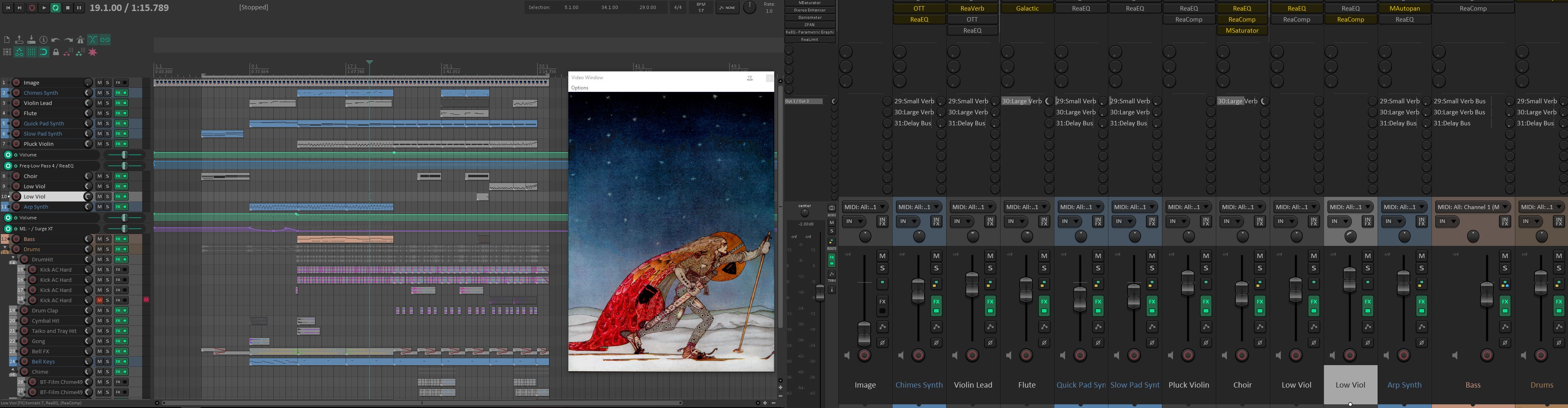Screen dimensions: 1568x408
Task: Open MIDI input dropdown on Image strip
Action: coord(865,207)
